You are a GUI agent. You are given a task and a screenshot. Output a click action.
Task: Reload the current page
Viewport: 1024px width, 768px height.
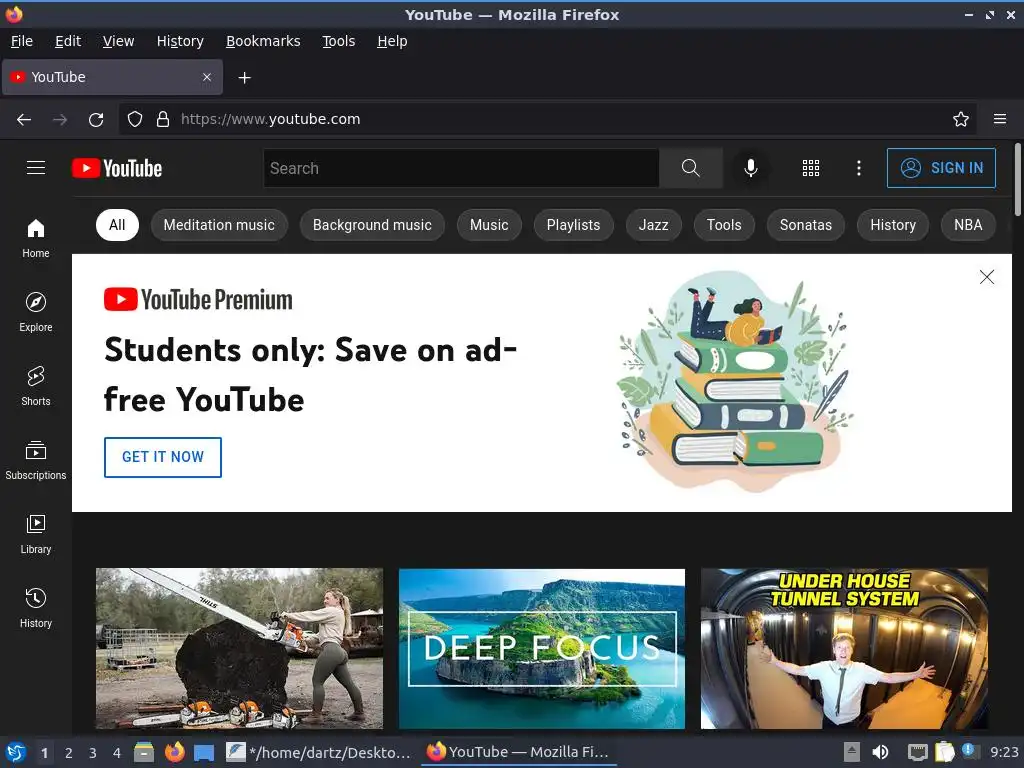[96, 120]
